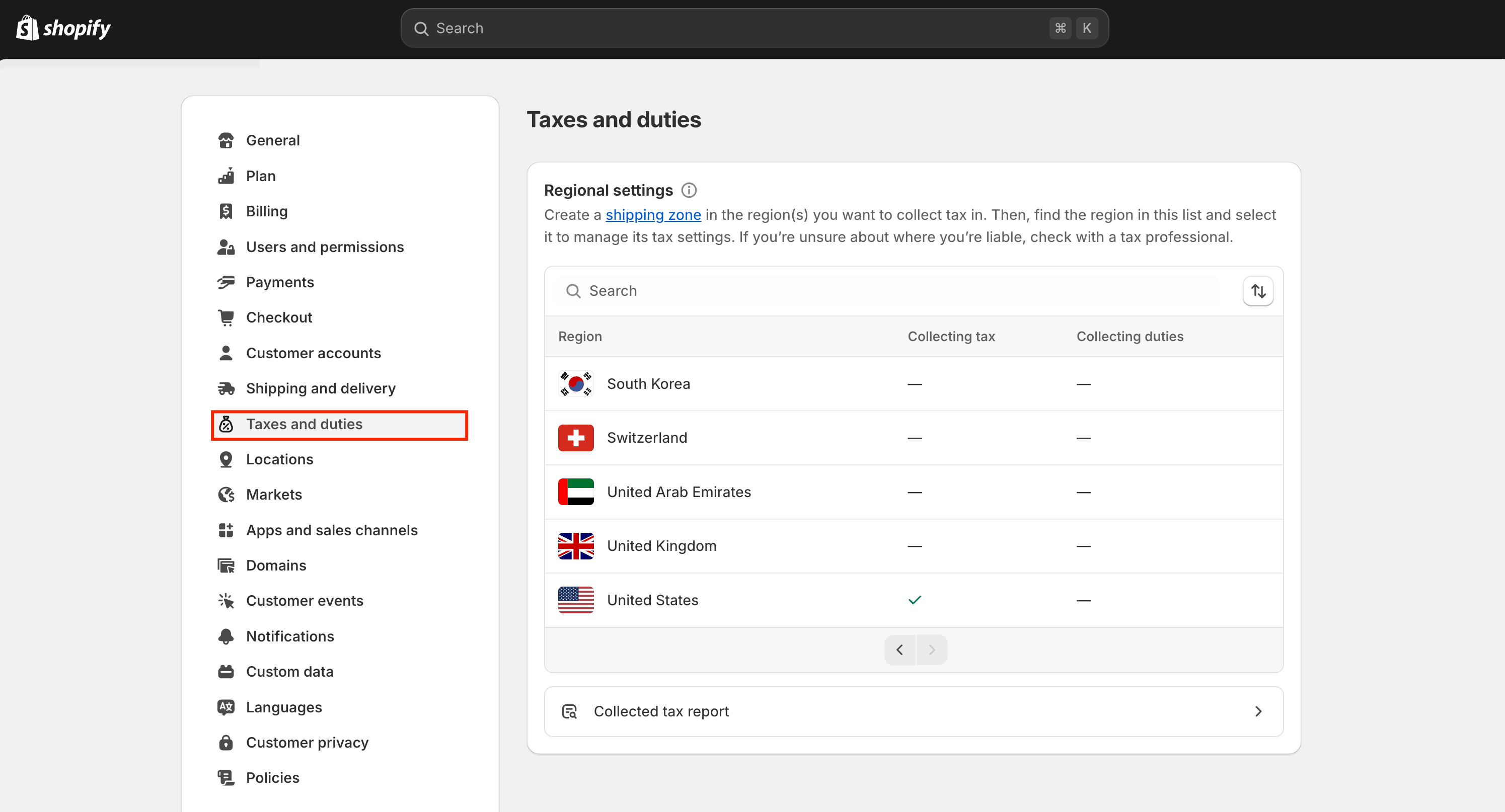Open Switzerland tax settings row
Image resolution: width=1505 pixels, height=812 pixels.
tap(647, 437)
